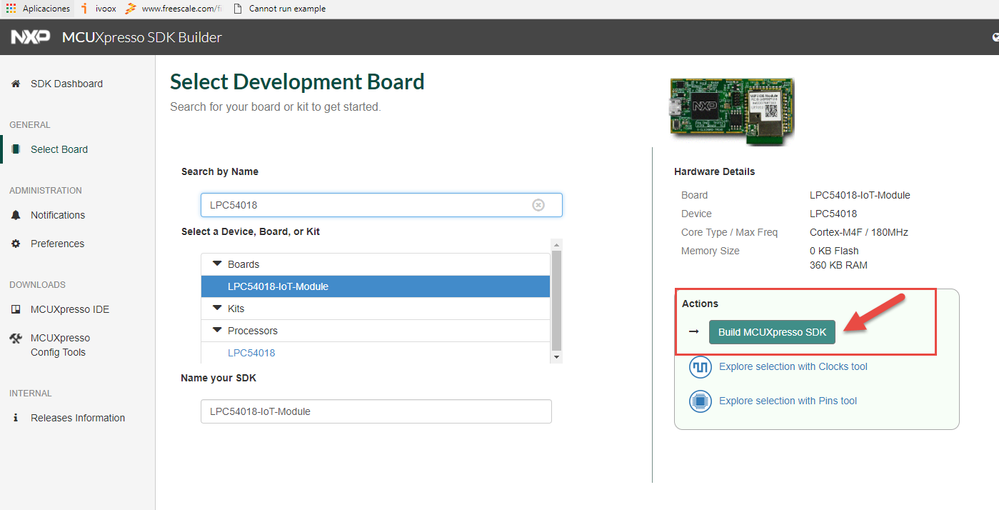Screen dimensions: 999x510
Task: Open Notifications in sidebar
Action: (57, 215)
